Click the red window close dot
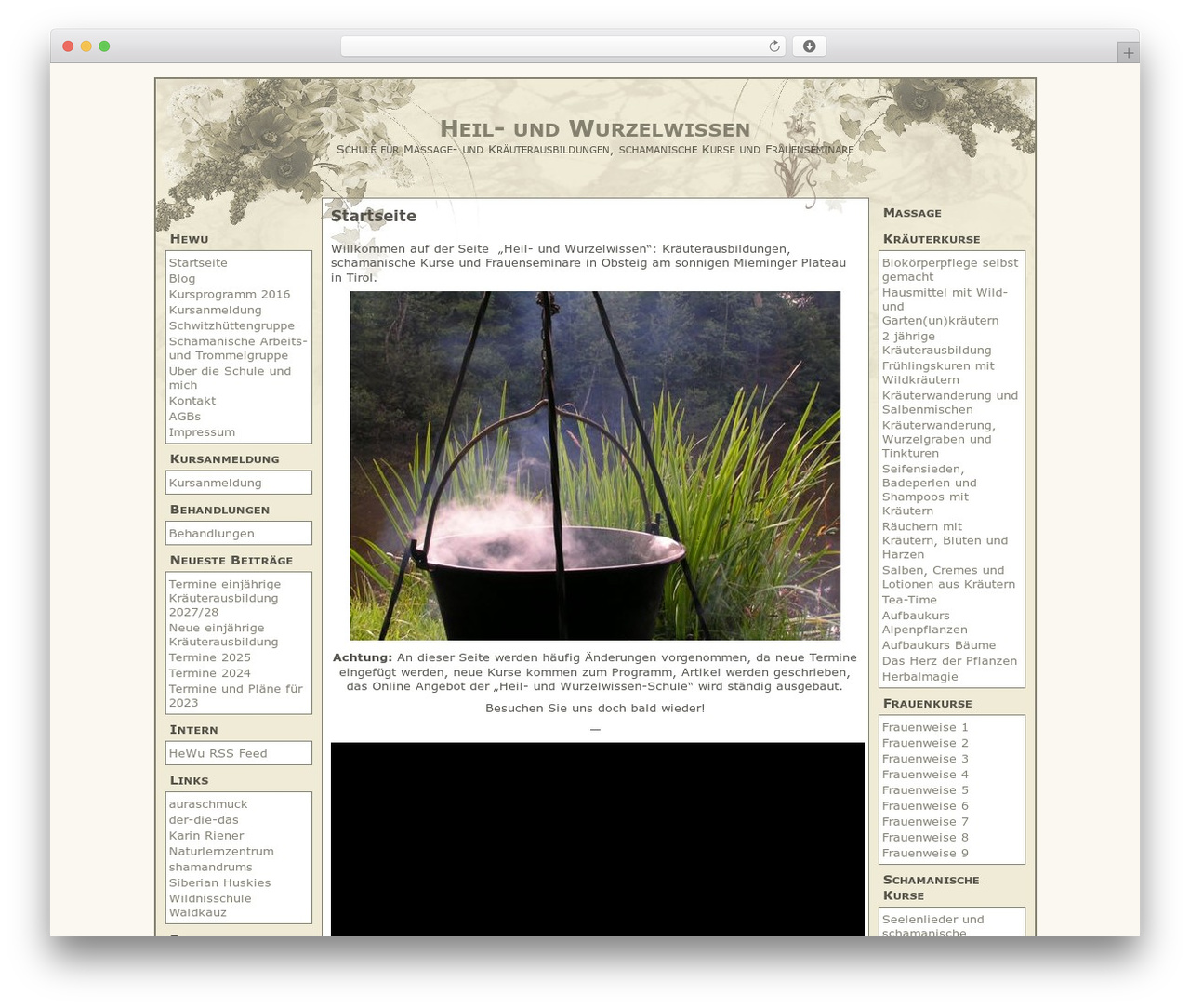The width and height of the screenshot is (1190, 1008). click(x=68, y=46)
